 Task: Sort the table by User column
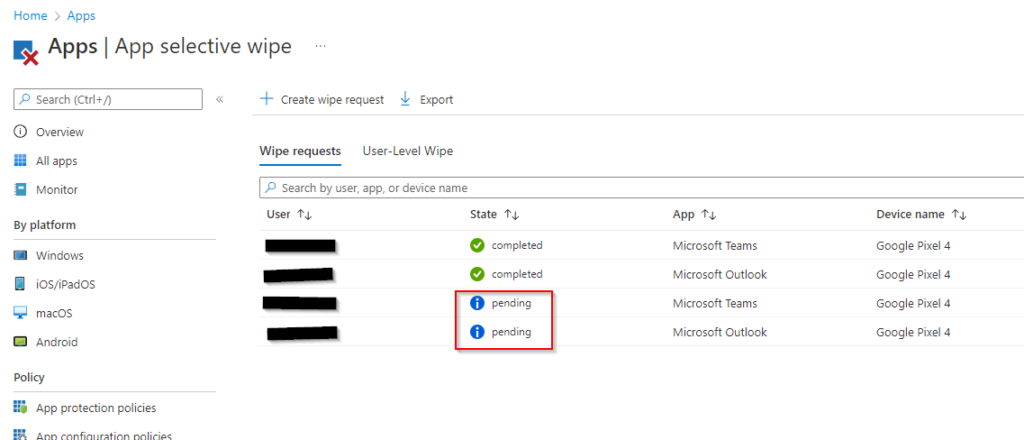[306, 215]
